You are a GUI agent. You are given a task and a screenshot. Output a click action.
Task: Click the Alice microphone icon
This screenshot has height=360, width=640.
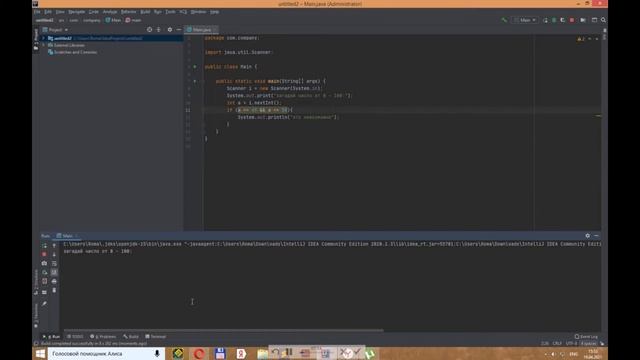coord(157,354)
